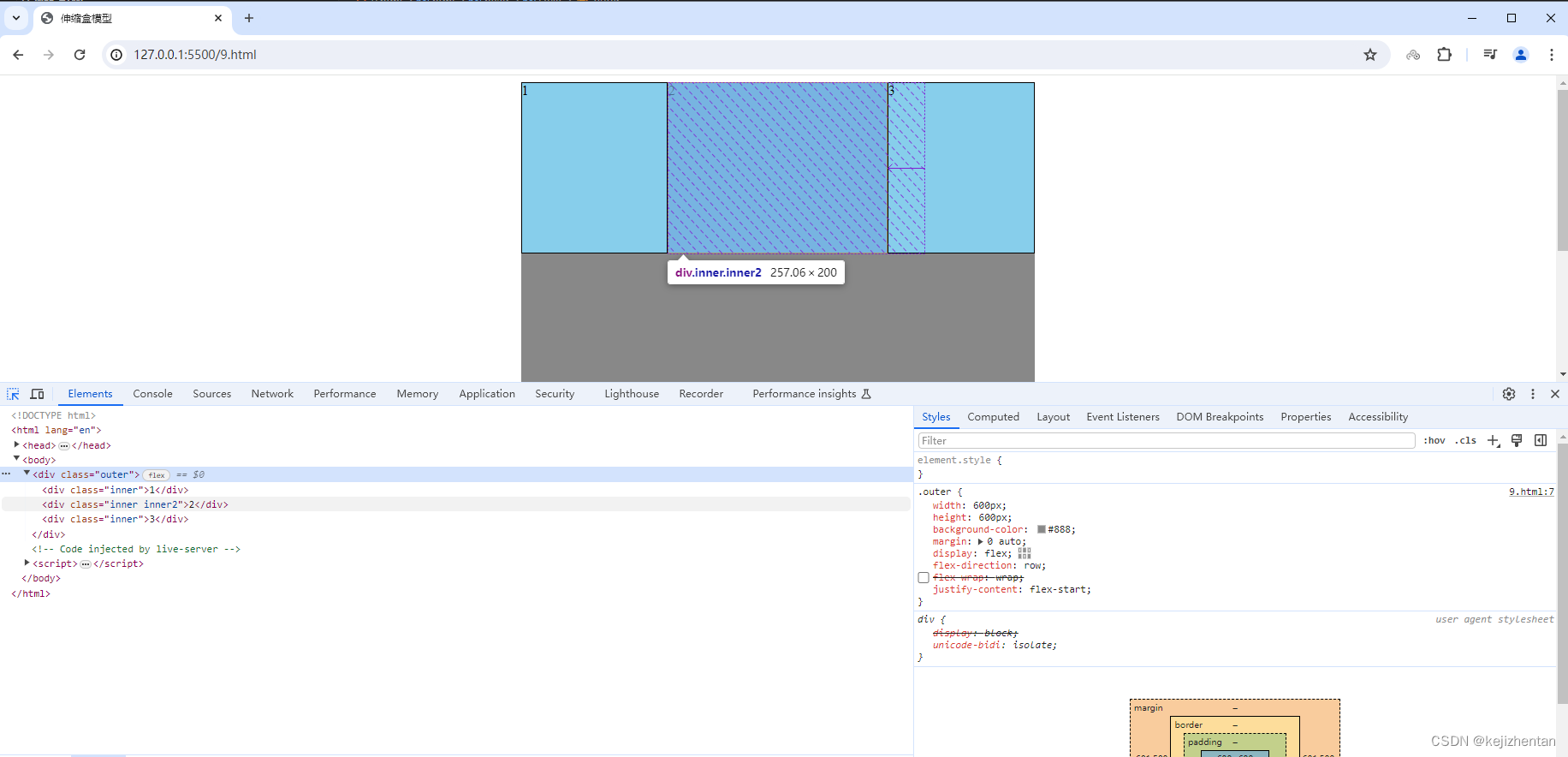Viewport: 1568px width, 757px height.
Task: Toggle the :hov element state button
Action: 1434,440
